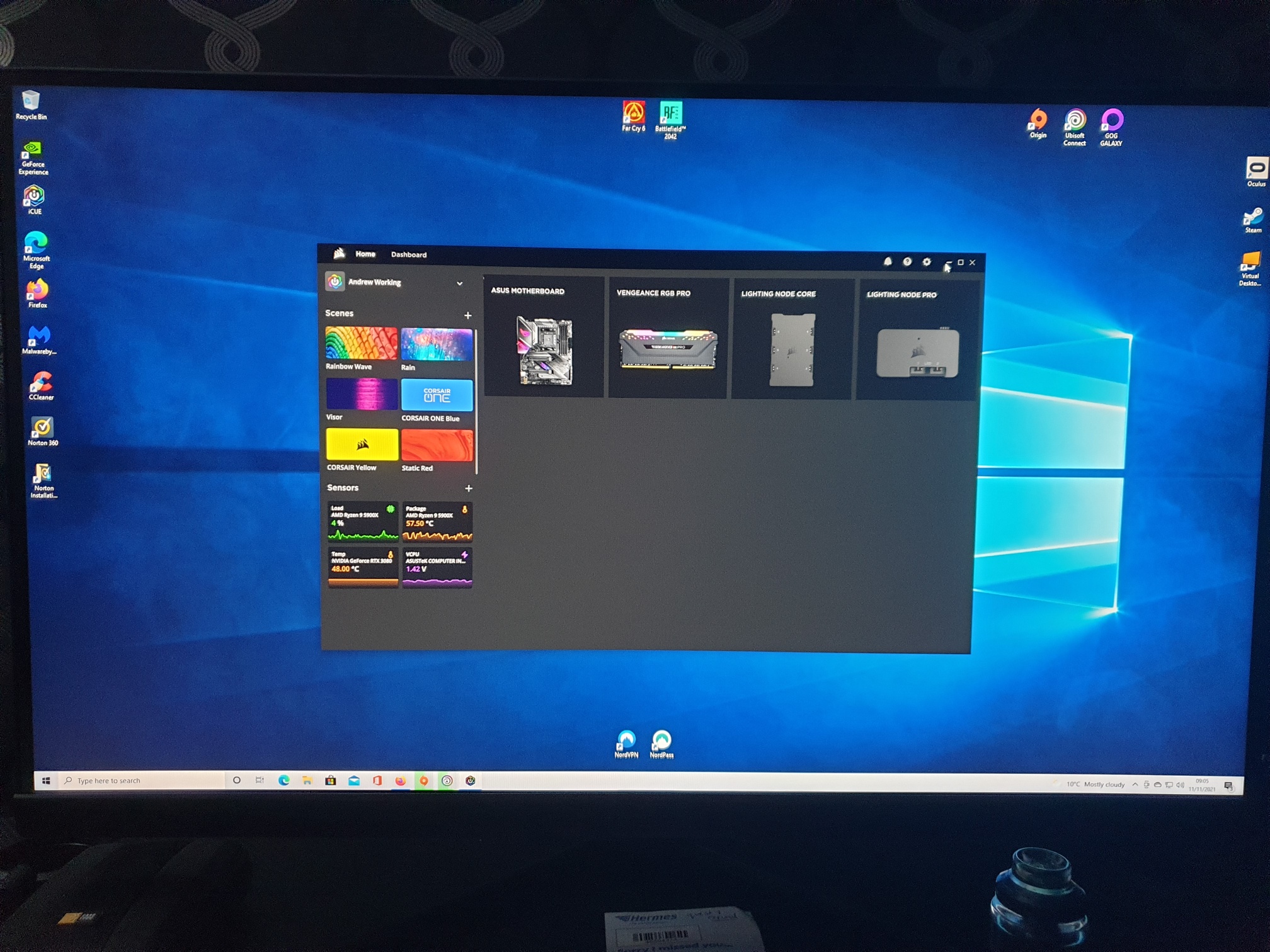Select the AMD Ryzen Load sensor
Viewport: 1270px width, 952px height.
coord(363,522)
